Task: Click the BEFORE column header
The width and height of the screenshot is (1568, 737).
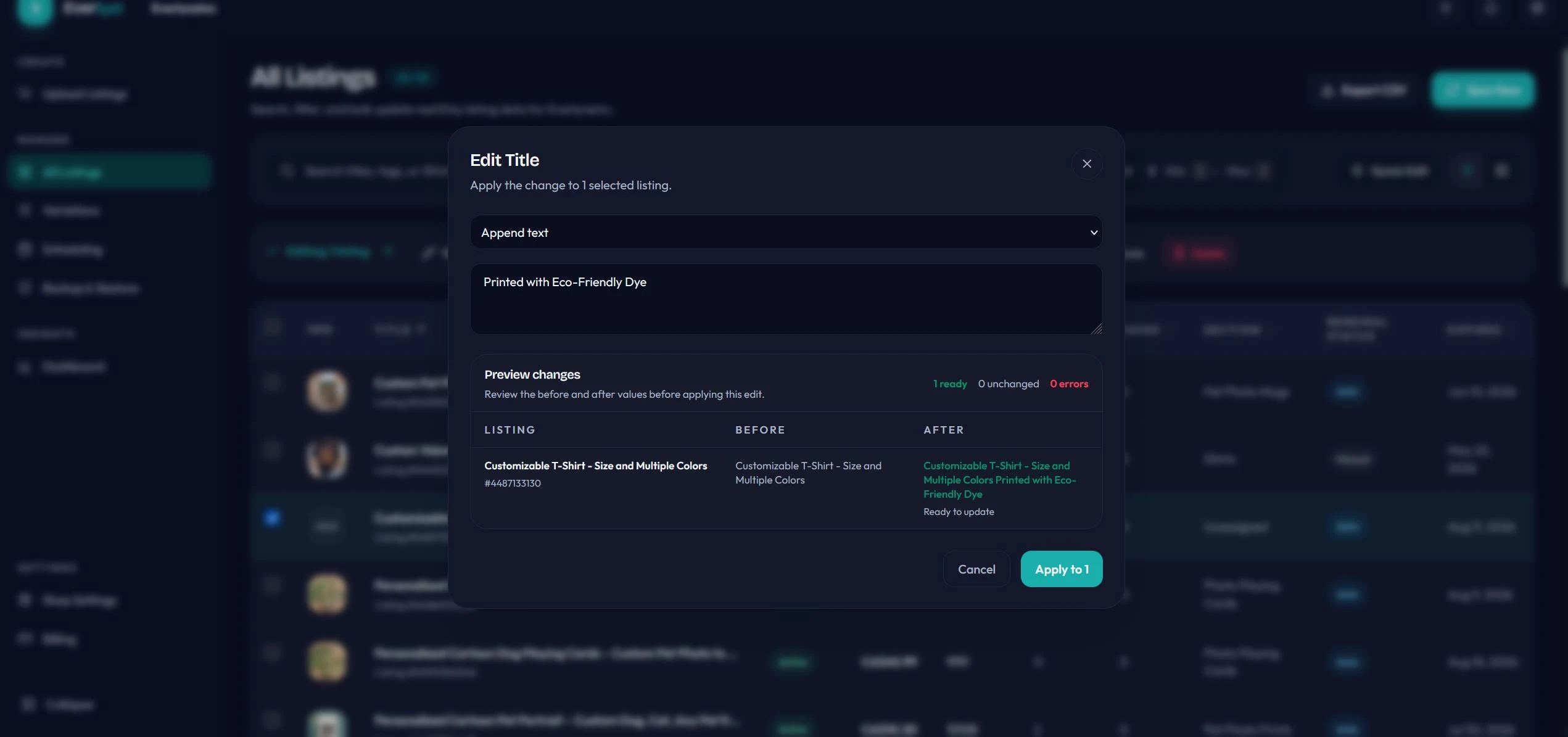Action: click(760, 430)
